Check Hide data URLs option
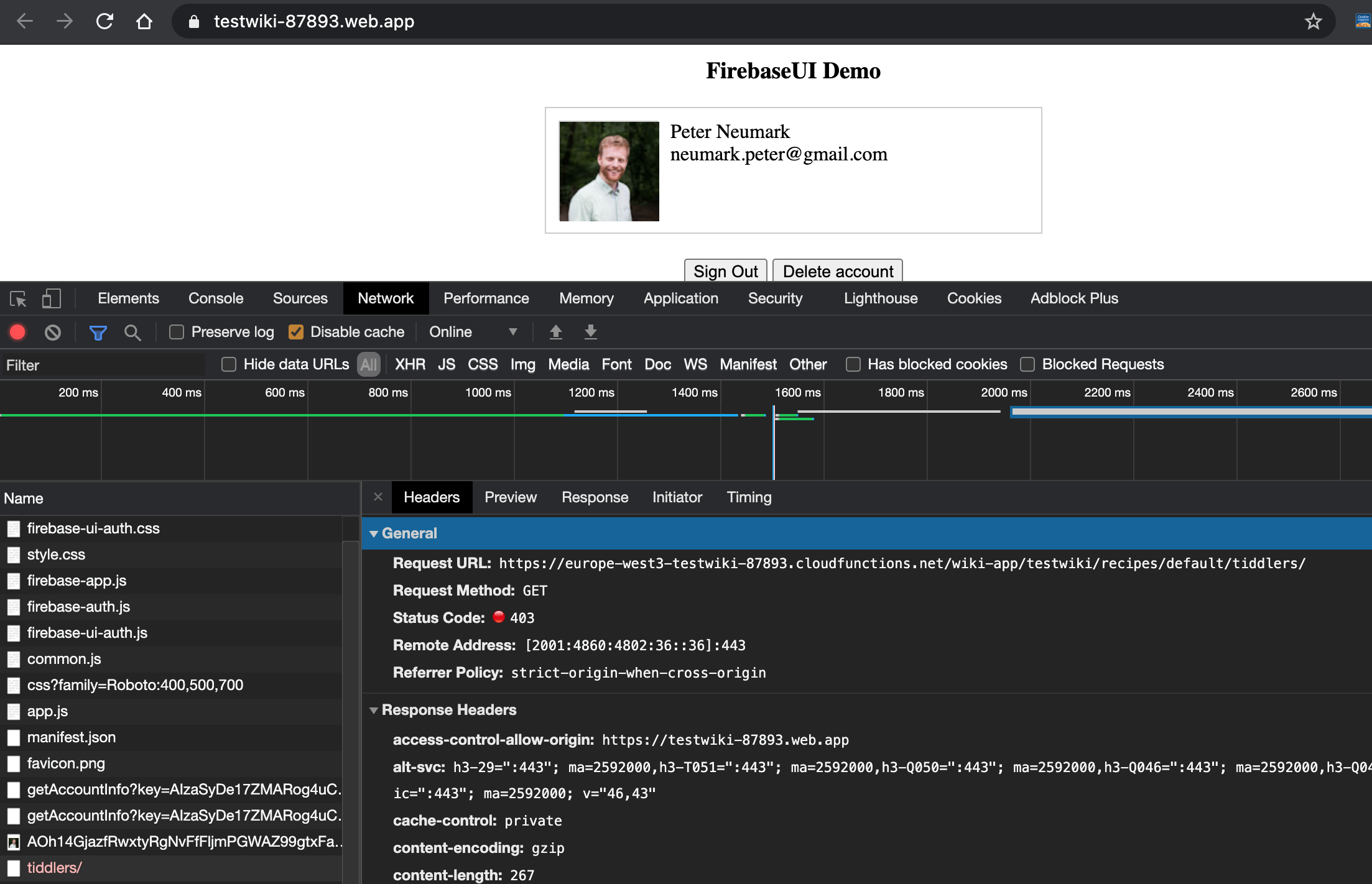Screen dimensions: 1372x884 coord(229,364)
